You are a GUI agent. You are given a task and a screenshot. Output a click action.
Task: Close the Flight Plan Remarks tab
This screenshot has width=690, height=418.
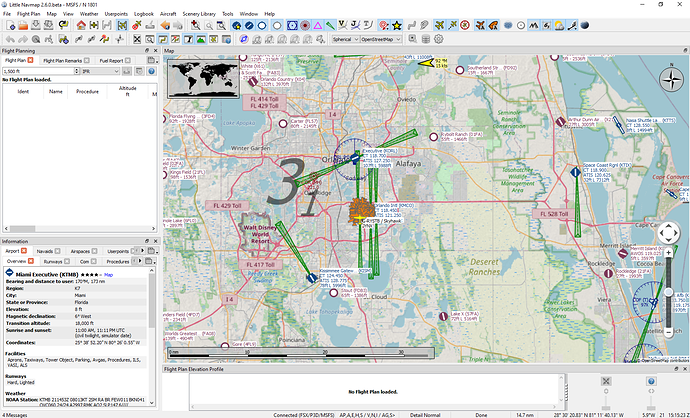pos(87,60)
